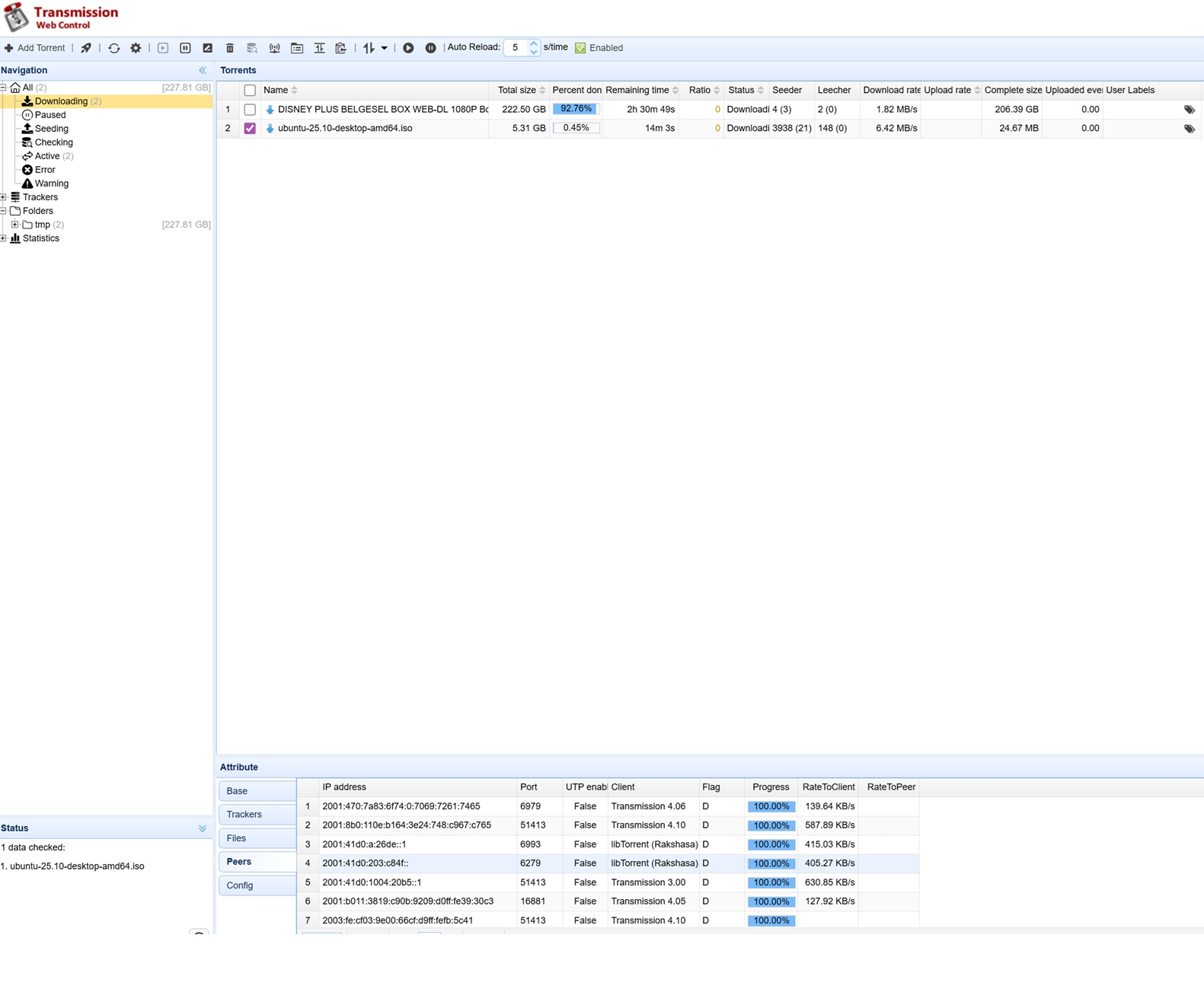Viewport: 1204px width, 986px height.
Task: Click the round pause all torrents icon
Action: [x=430, y=48]
